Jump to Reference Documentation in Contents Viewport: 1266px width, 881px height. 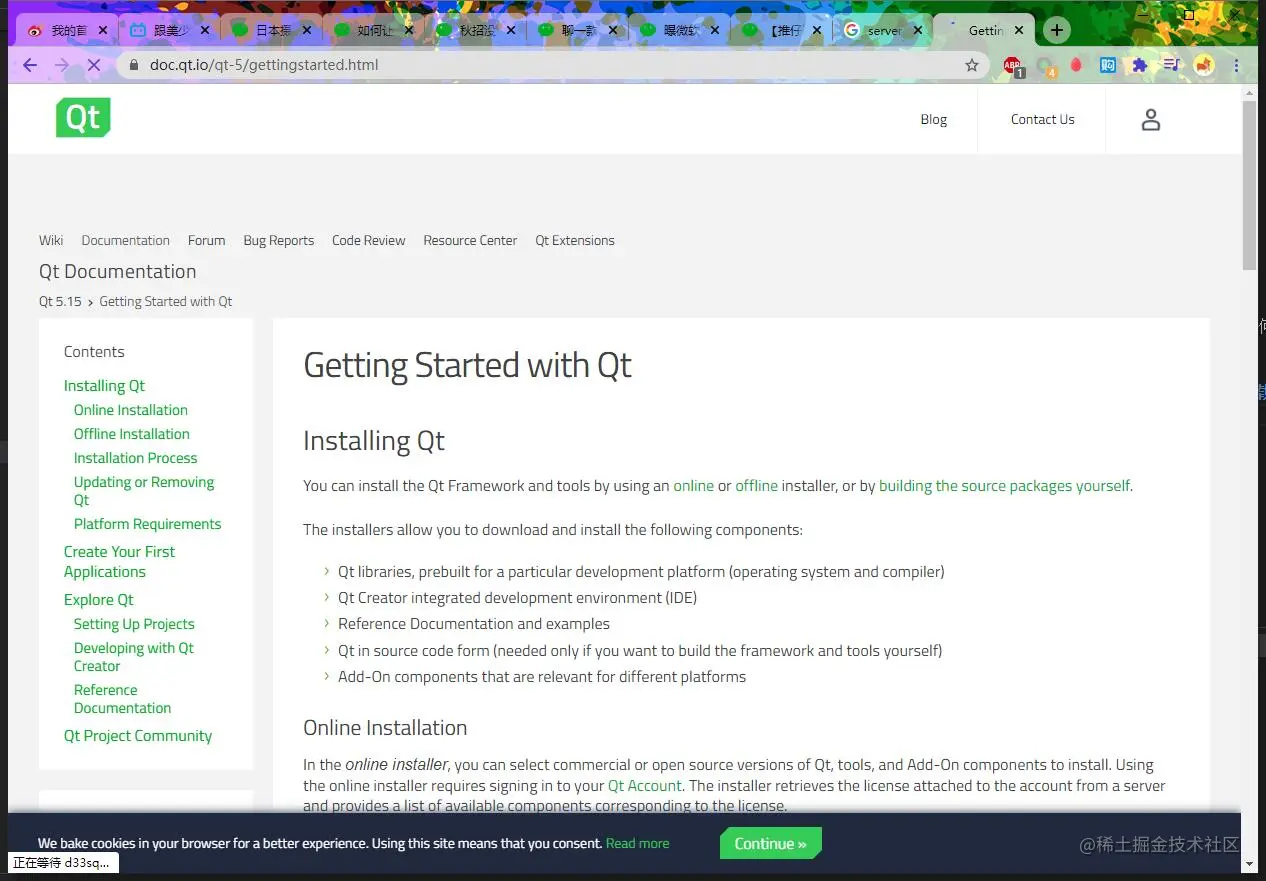(x=122, y=699)
